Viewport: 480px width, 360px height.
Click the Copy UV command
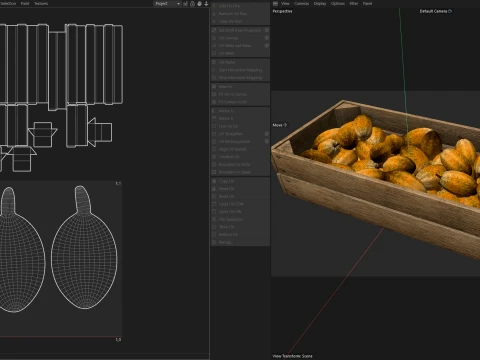[240, 181]
